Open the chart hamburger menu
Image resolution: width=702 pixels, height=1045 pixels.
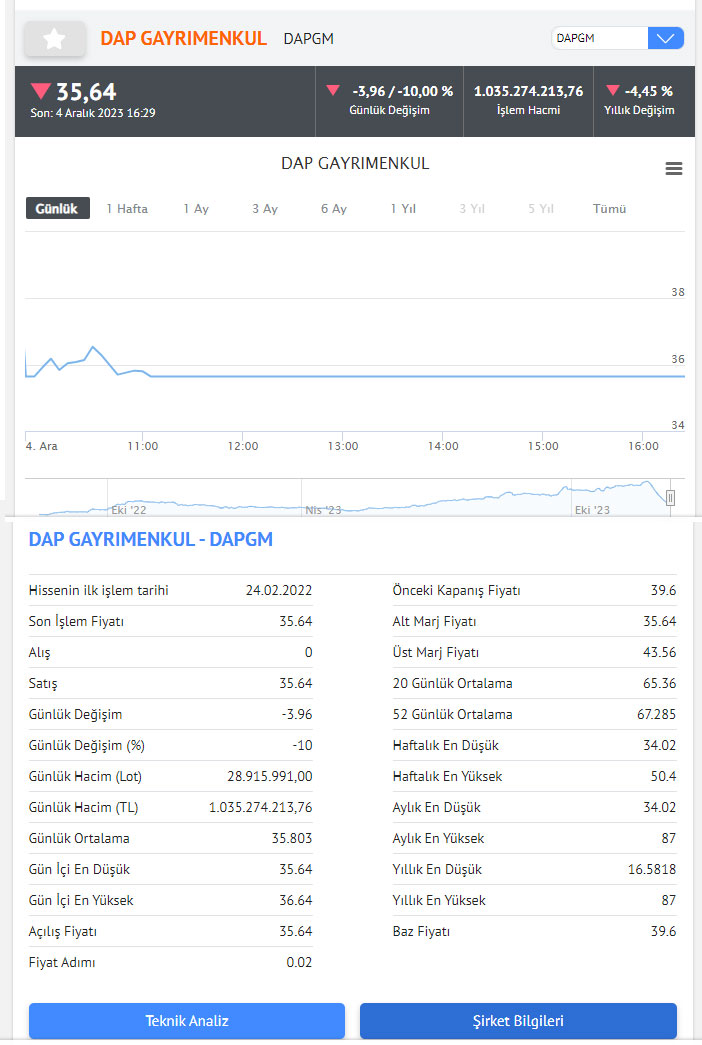[x=673, y=169]
